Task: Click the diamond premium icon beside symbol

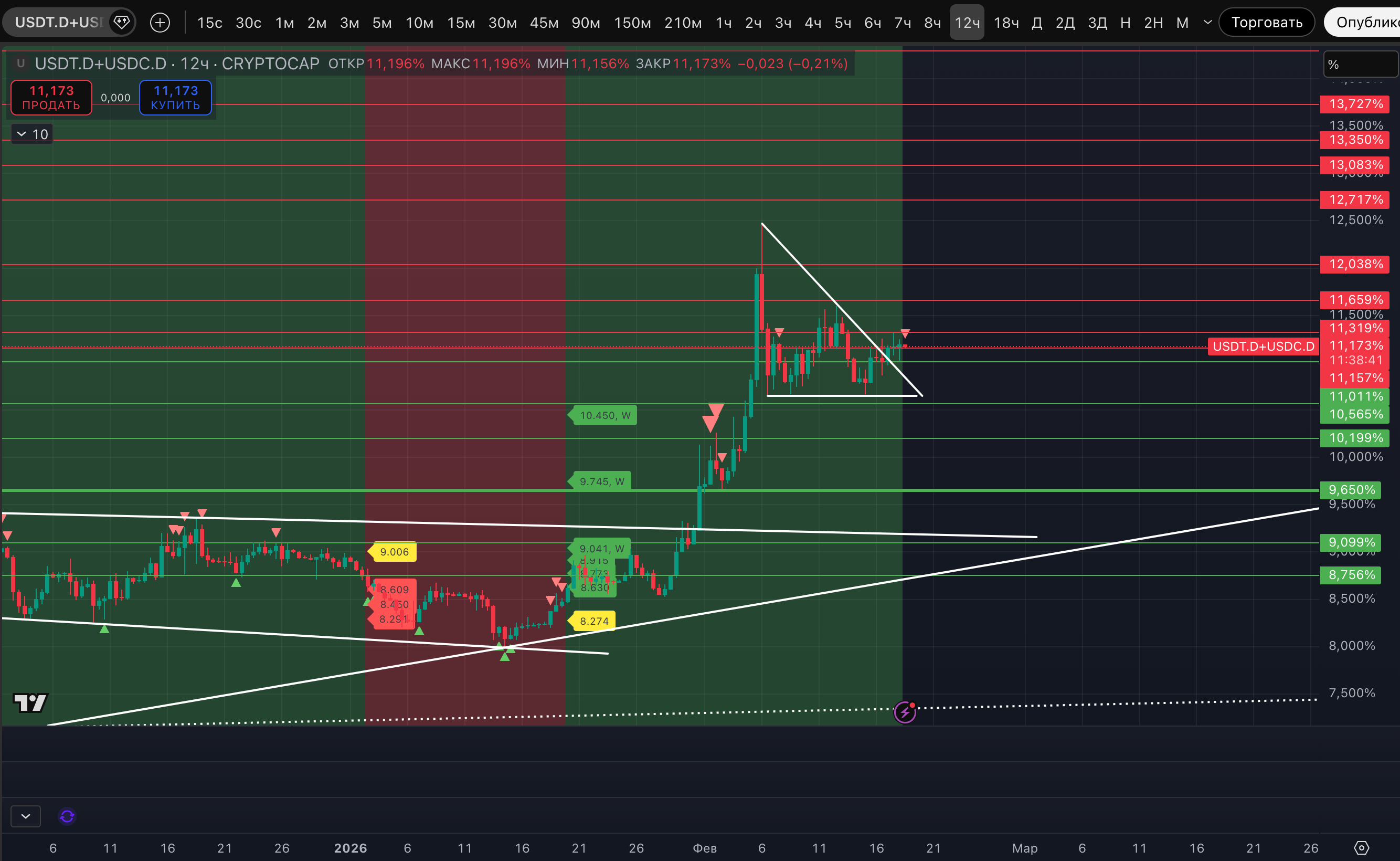Action: pos(121,23)
